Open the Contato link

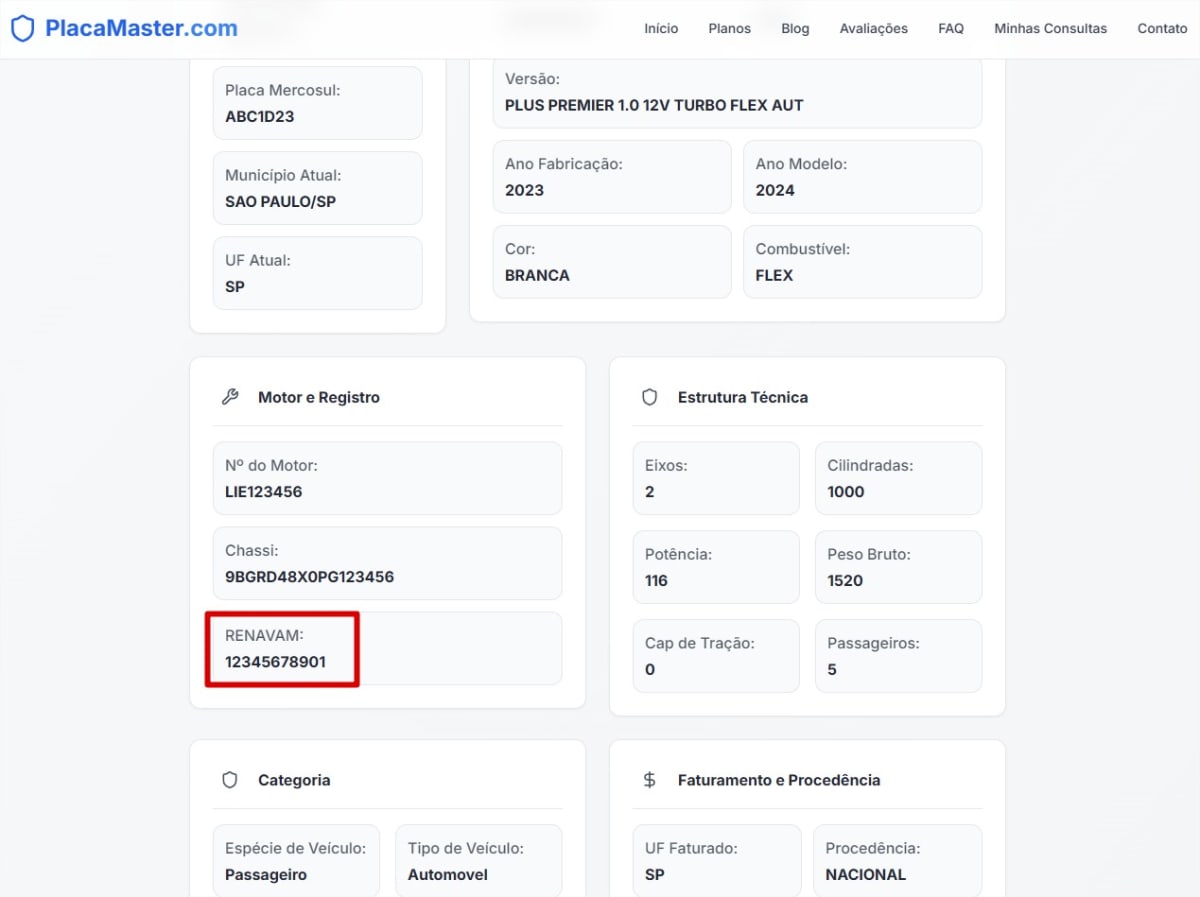(x=1162, y=28)
